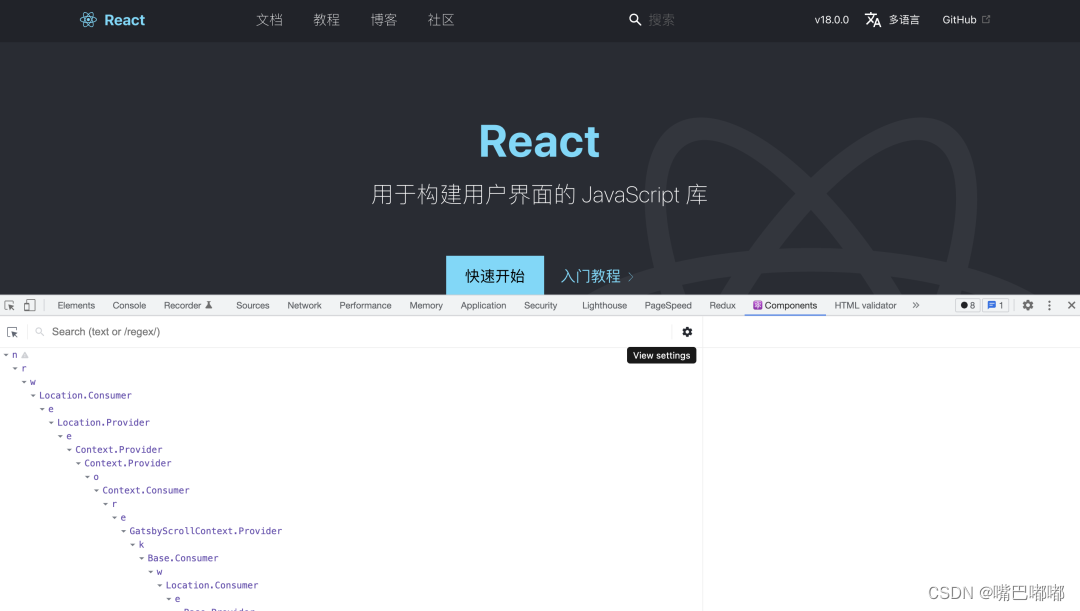Activate the DevTools inspect element icon
Viewport: 1080px width, 611px height.
click(x=10, y=305)
